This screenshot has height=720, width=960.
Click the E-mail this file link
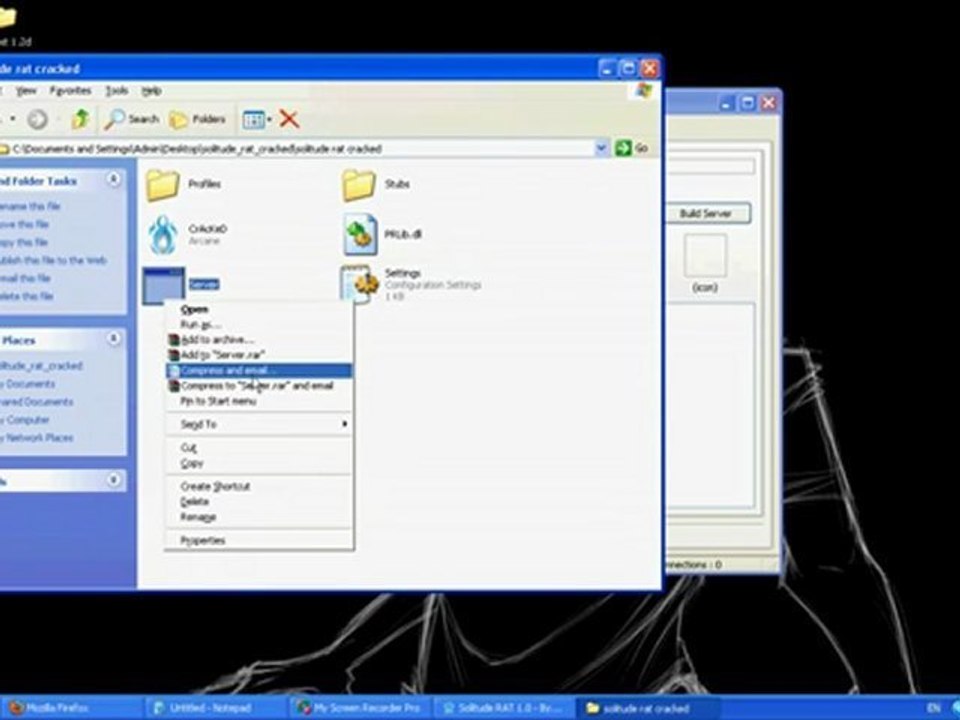pyautogui.click(x=25, y=278)
